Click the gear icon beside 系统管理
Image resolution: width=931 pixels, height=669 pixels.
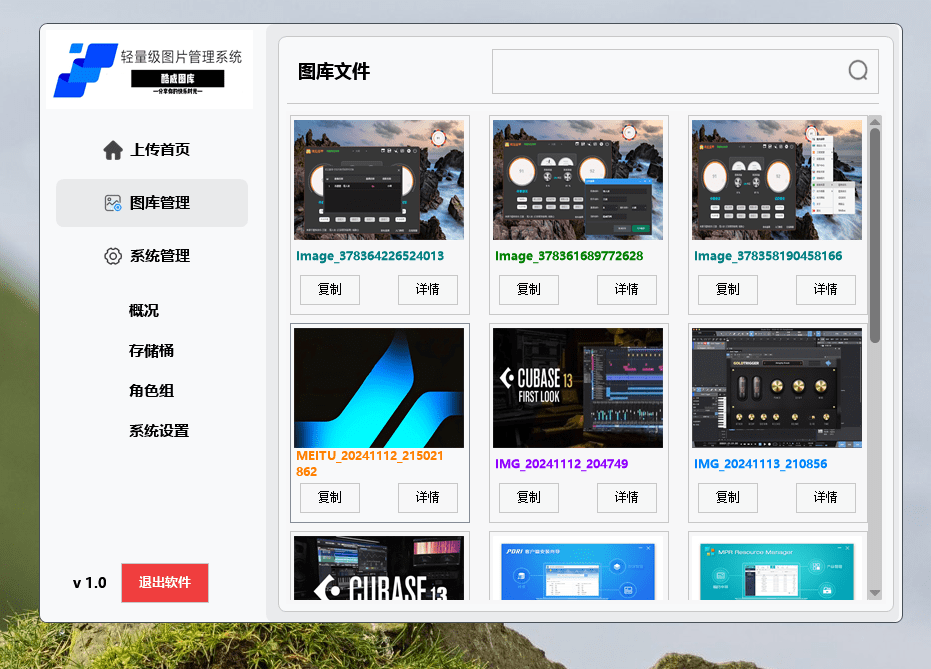click(113, 256)
